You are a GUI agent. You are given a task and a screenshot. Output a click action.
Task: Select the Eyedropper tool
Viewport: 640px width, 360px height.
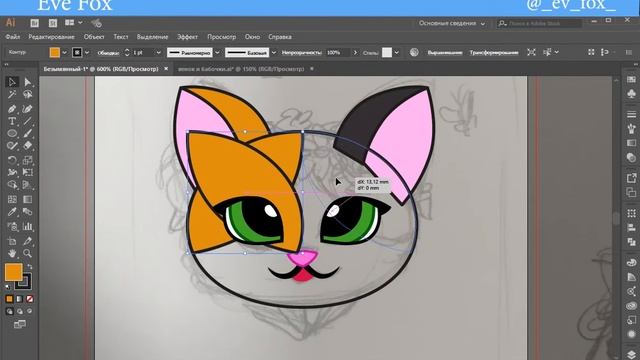pyautogui.click(x=12, y=212)
